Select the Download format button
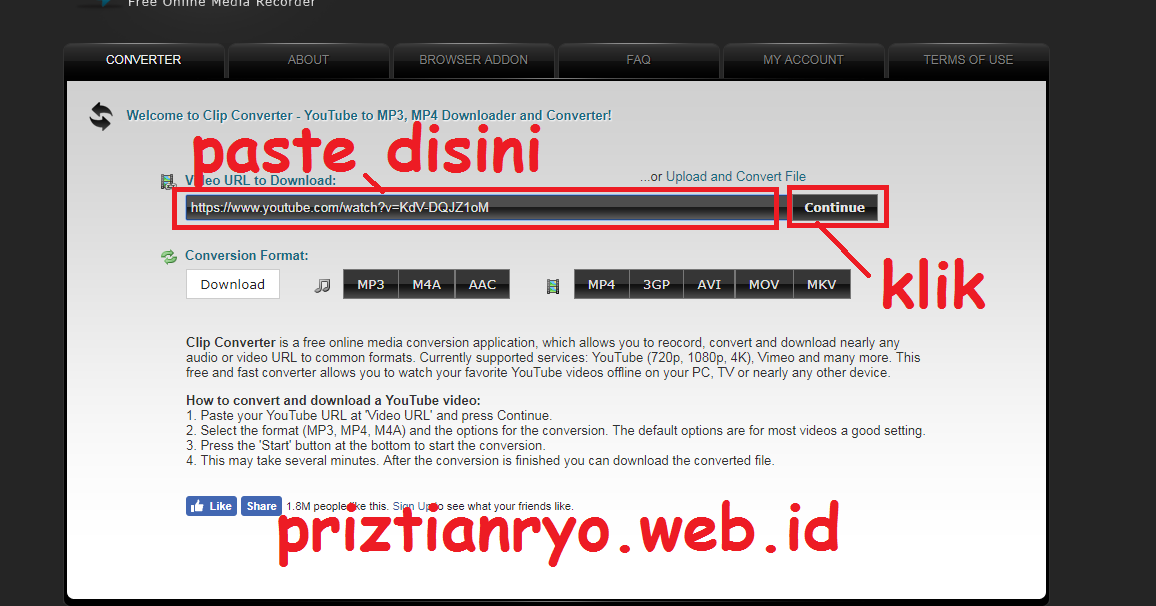Image resolution: width=1156 pixels, height=606 pixels. coord(232,285)
